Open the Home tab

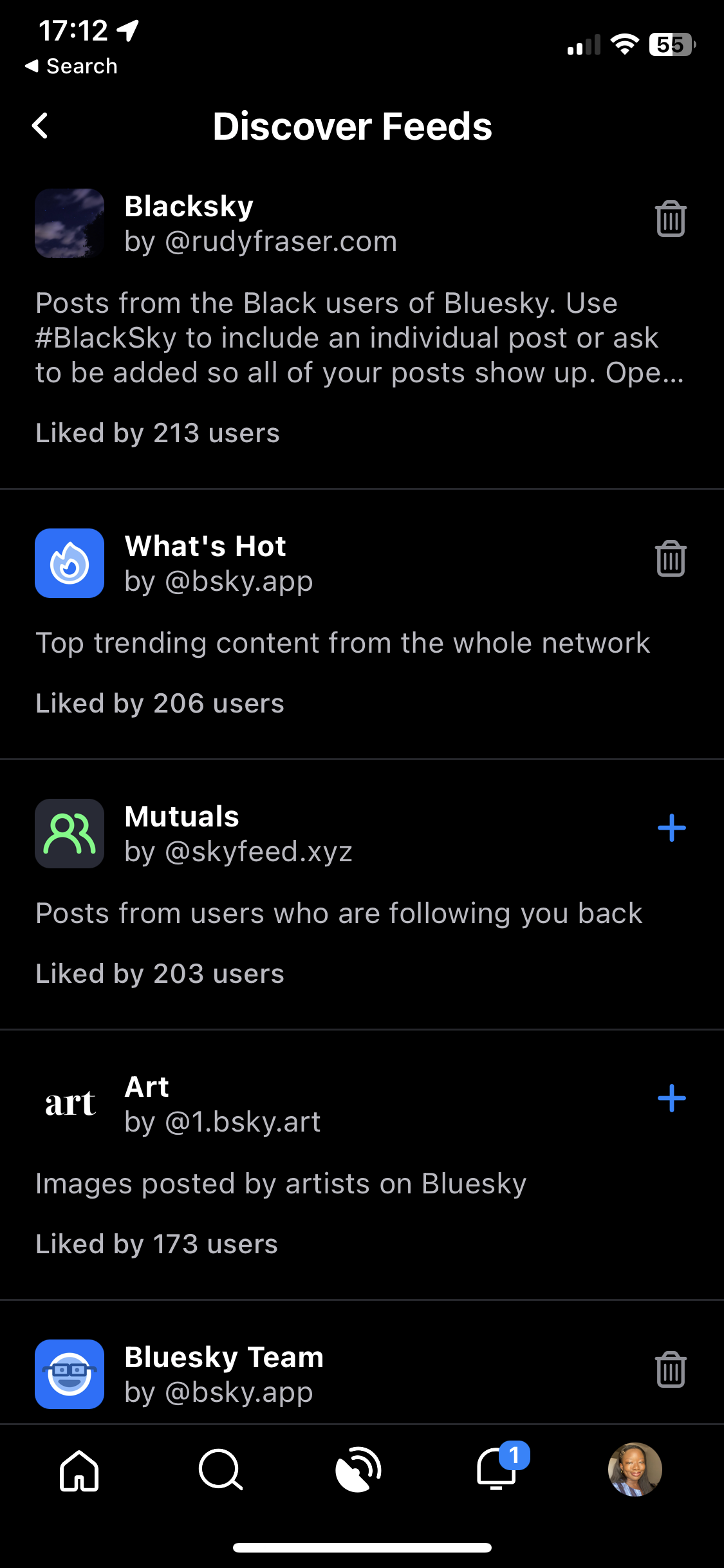click(79, 1470)
